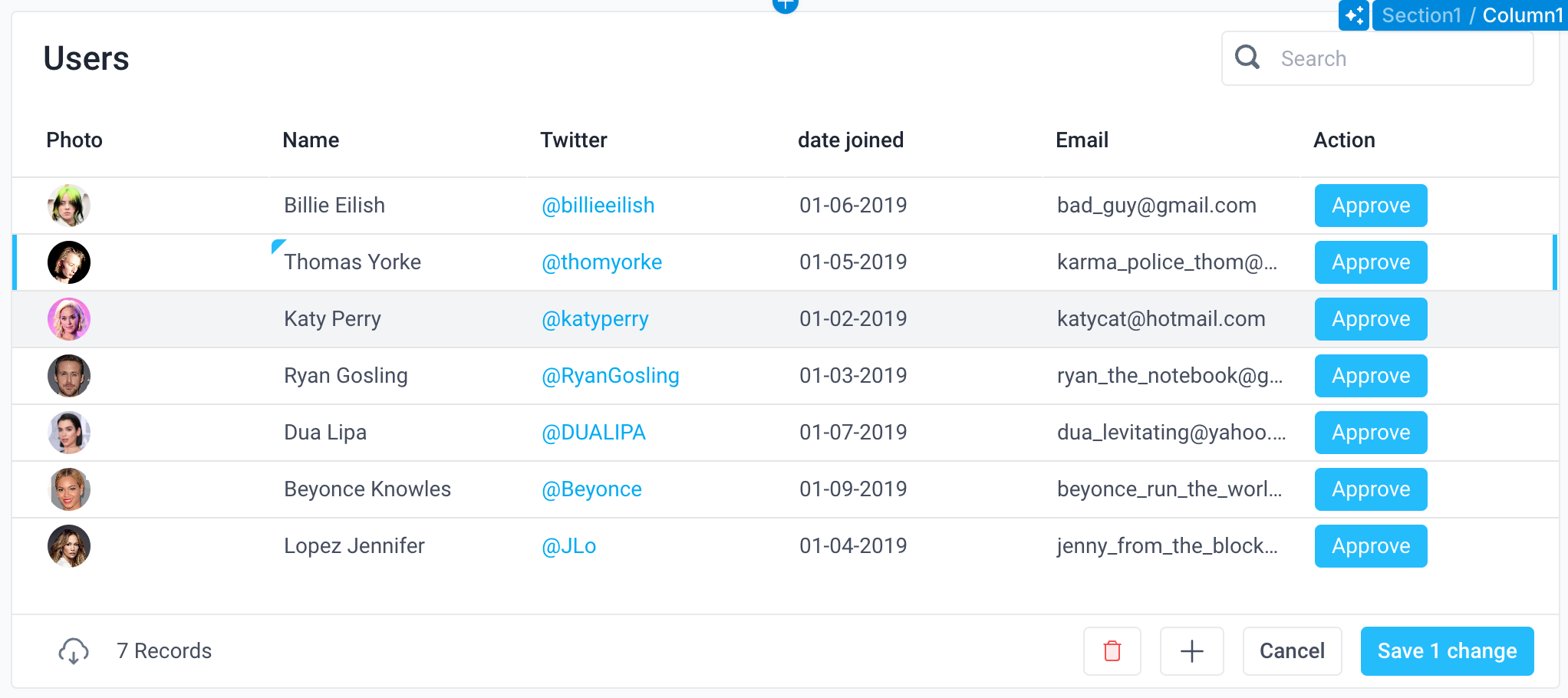Select Section1 in the breadcrumb
The width and height of the screenshot is (1568, 698).
click(1421, 15)
